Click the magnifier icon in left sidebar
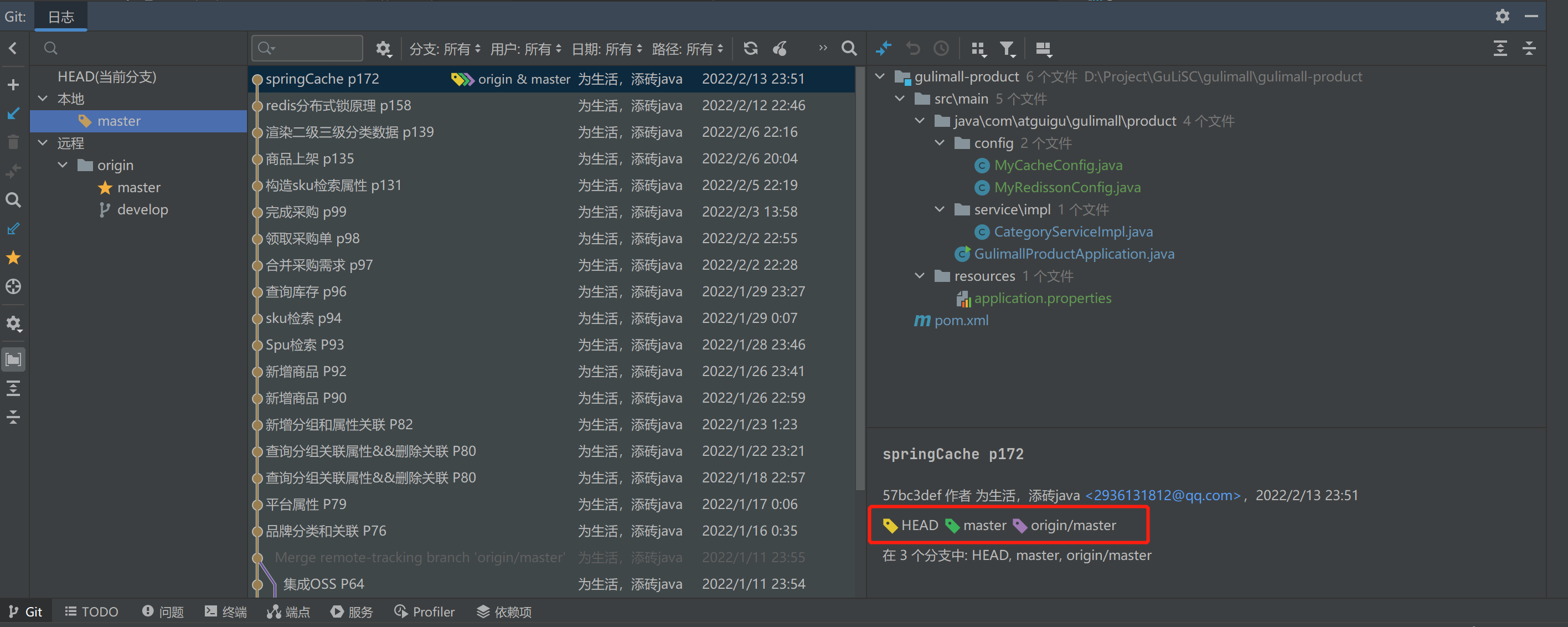1568x627 pixels. pyautogui.click(x=13, y=201)
